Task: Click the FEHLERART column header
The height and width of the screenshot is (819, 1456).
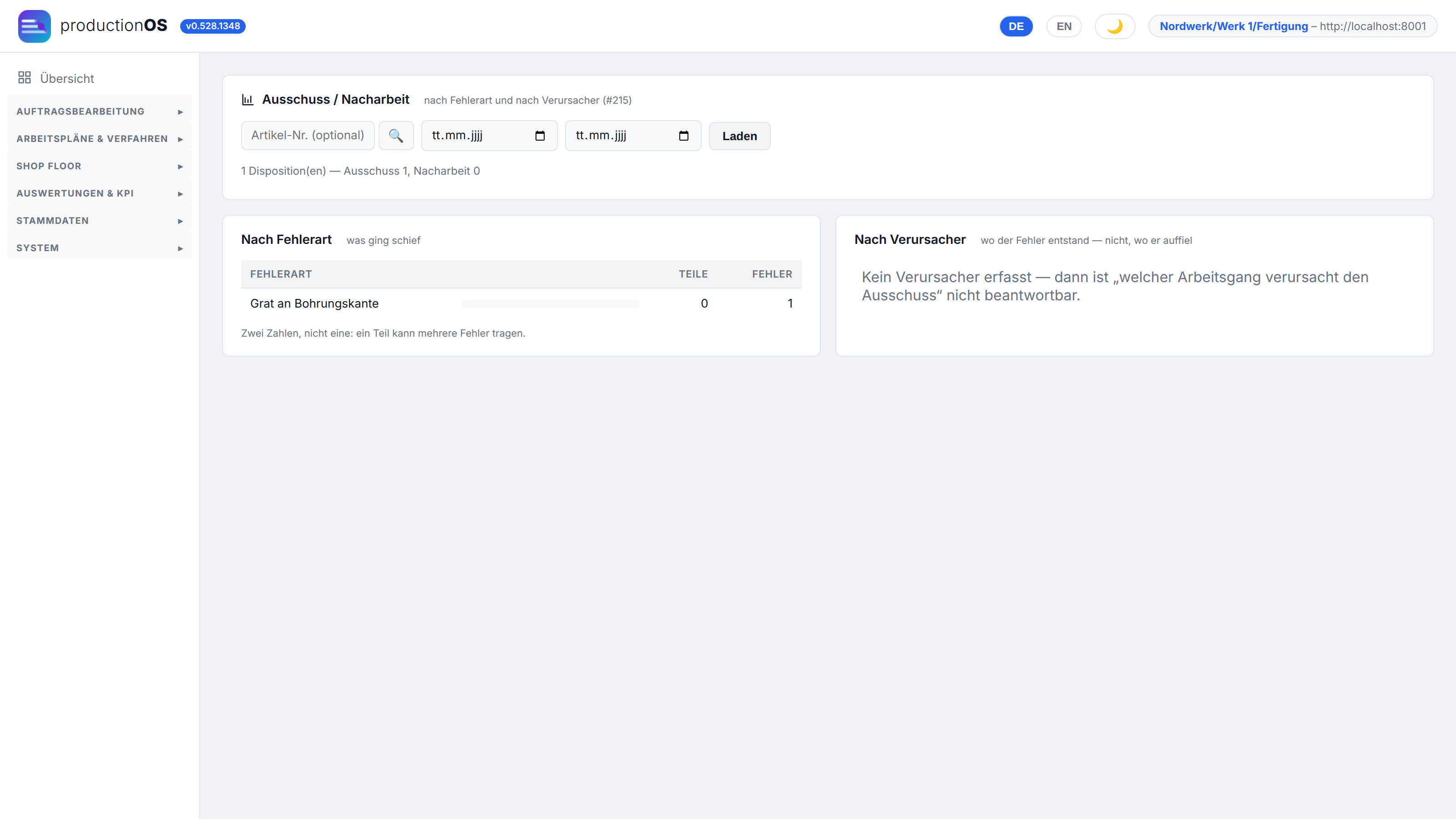Action: (x=281, y=274)
